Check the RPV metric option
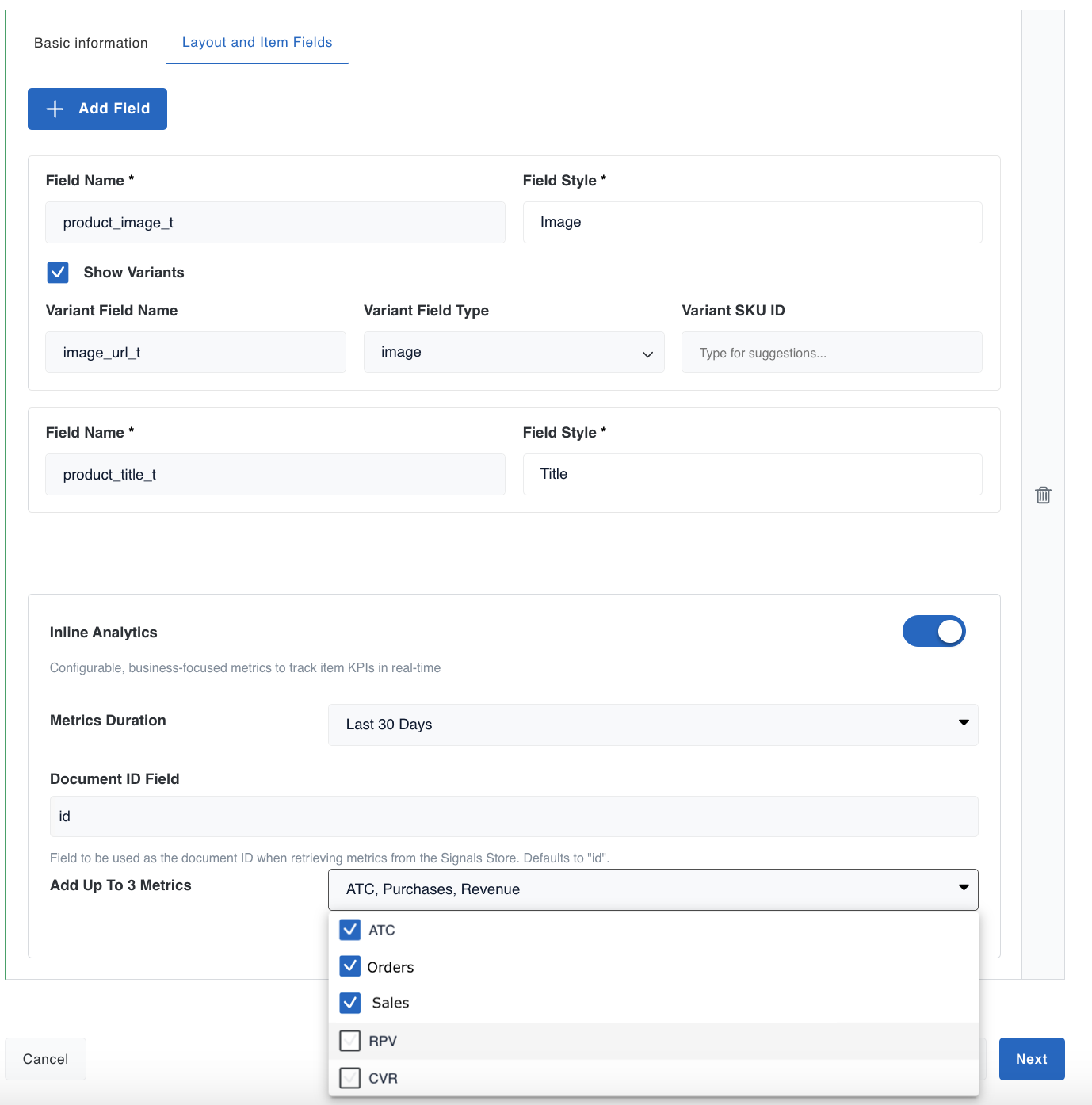This screenshot has width=1092, height=1105. pos(349,1041)
